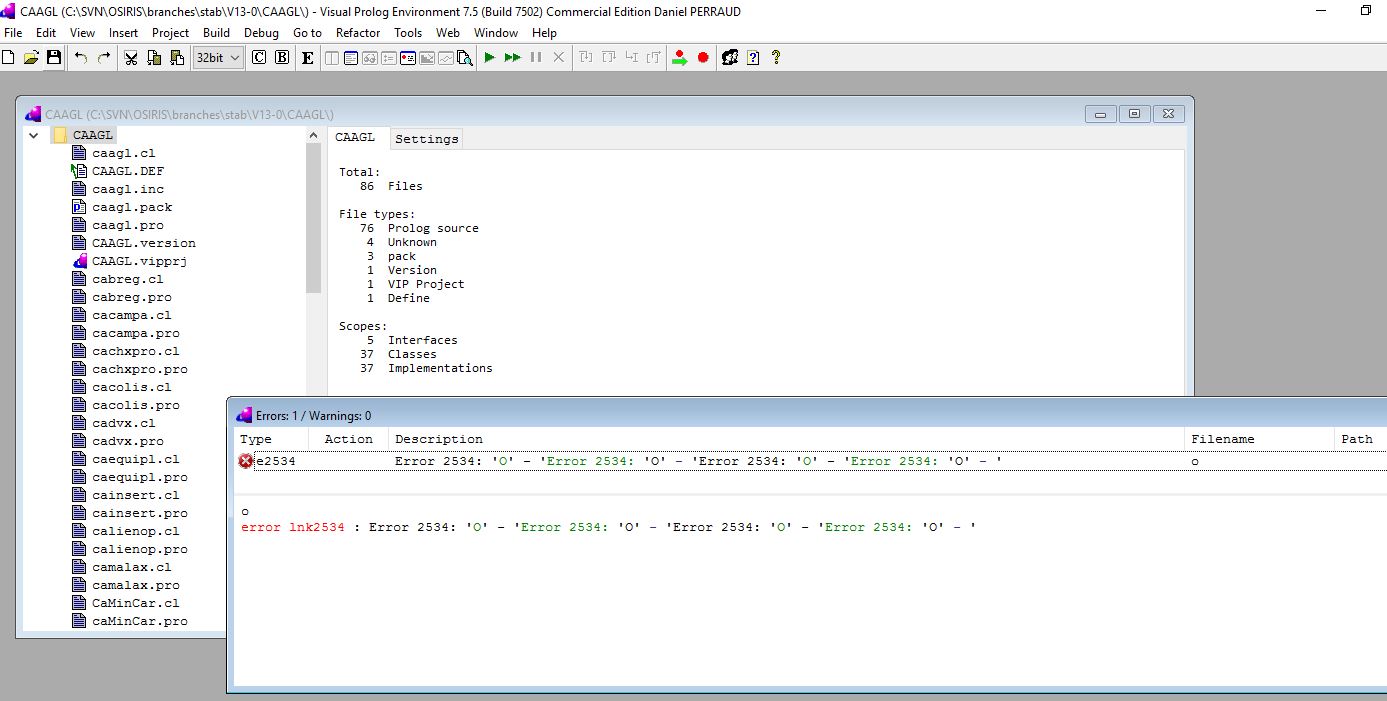Undo the last action via toolbar
Screen dimensions: 1387x701
pos(81,58)
